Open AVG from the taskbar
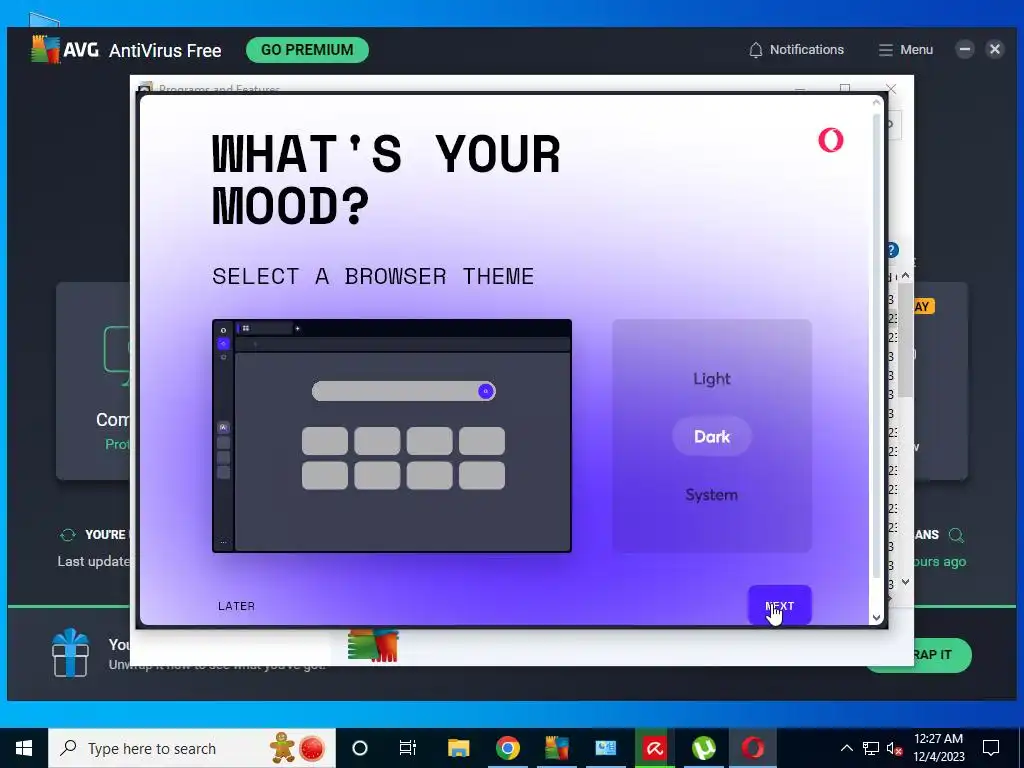Image resolution: width=1024 pixels, height=768 pixels. (556, 748)
